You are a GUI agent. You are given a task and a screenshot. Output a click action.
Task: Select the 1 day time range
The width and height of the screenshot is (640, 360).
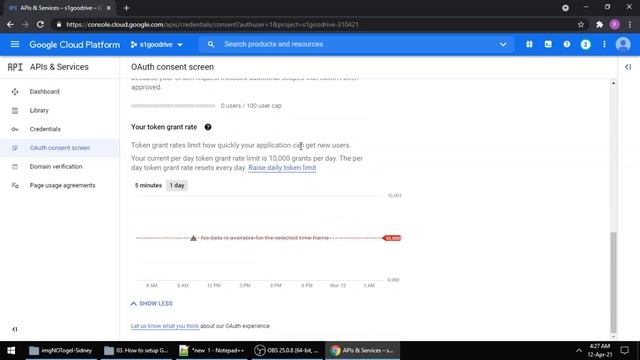pos(177,185)
